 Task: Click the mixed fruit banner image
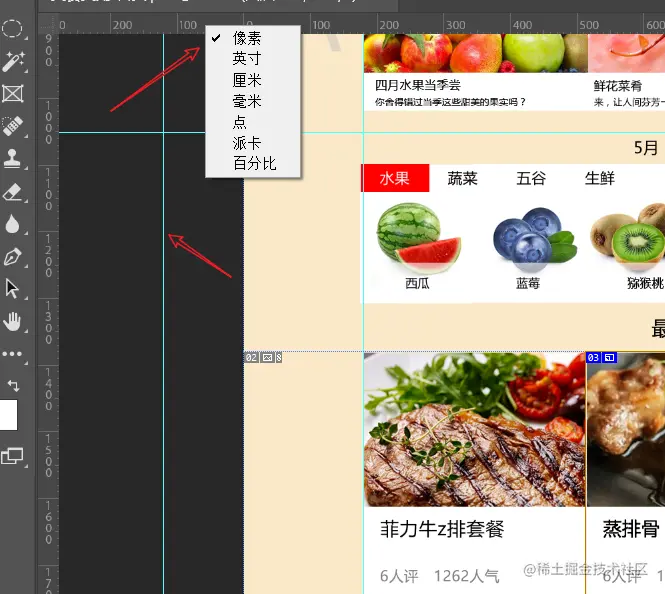(x=476, y=53)
